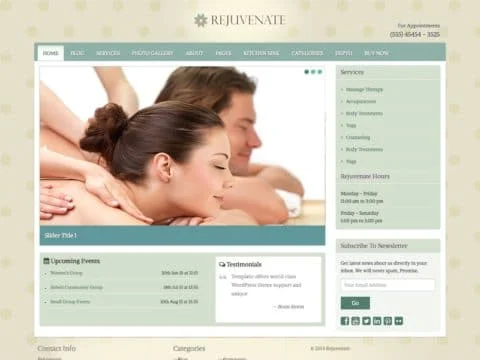The image size is (480, 360).
Task: Open the About menu item
Action: 194,53
